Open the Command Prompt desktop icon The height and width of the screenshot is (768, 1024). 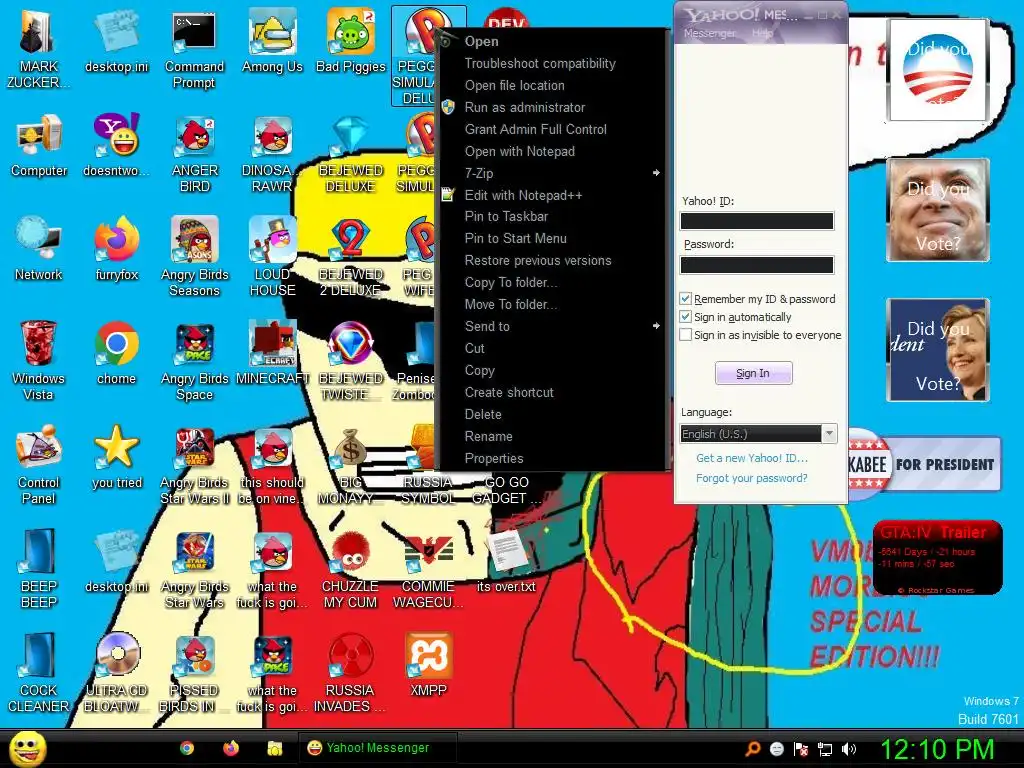click(x=194, y=50)
